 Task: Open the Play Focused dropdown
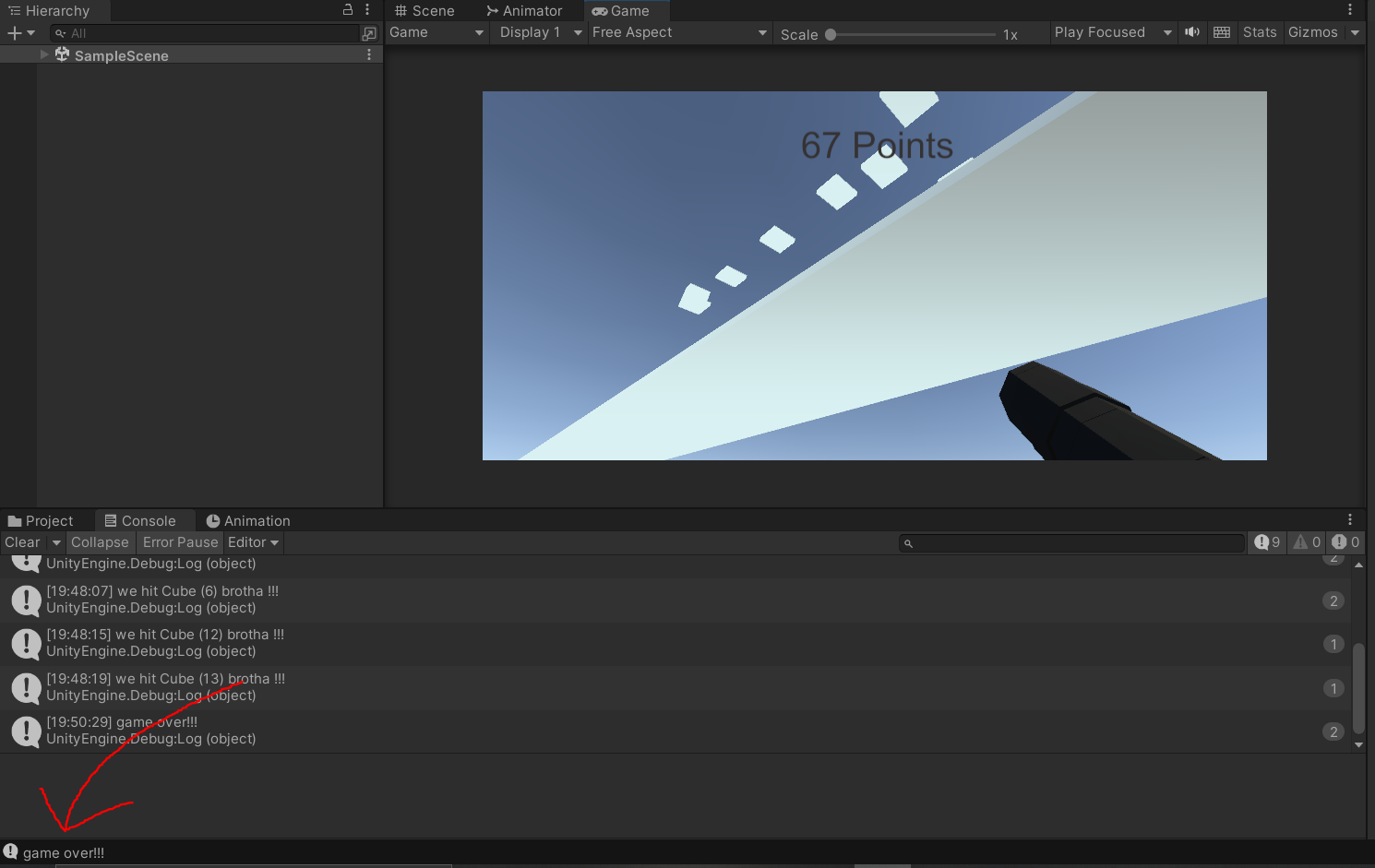point(1112,32)
